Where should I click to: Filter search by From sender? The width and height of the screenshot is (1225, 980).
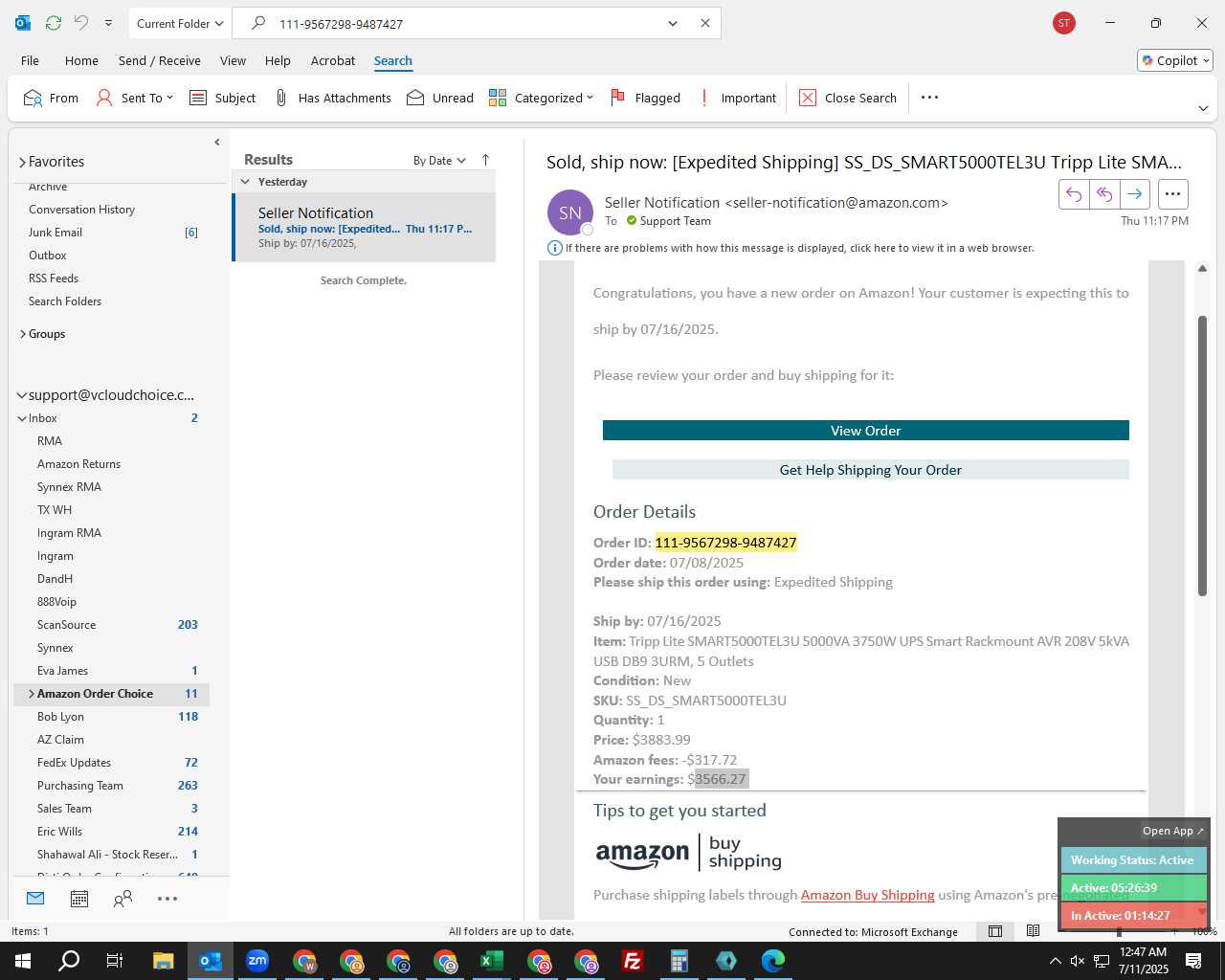pos(51,98)
